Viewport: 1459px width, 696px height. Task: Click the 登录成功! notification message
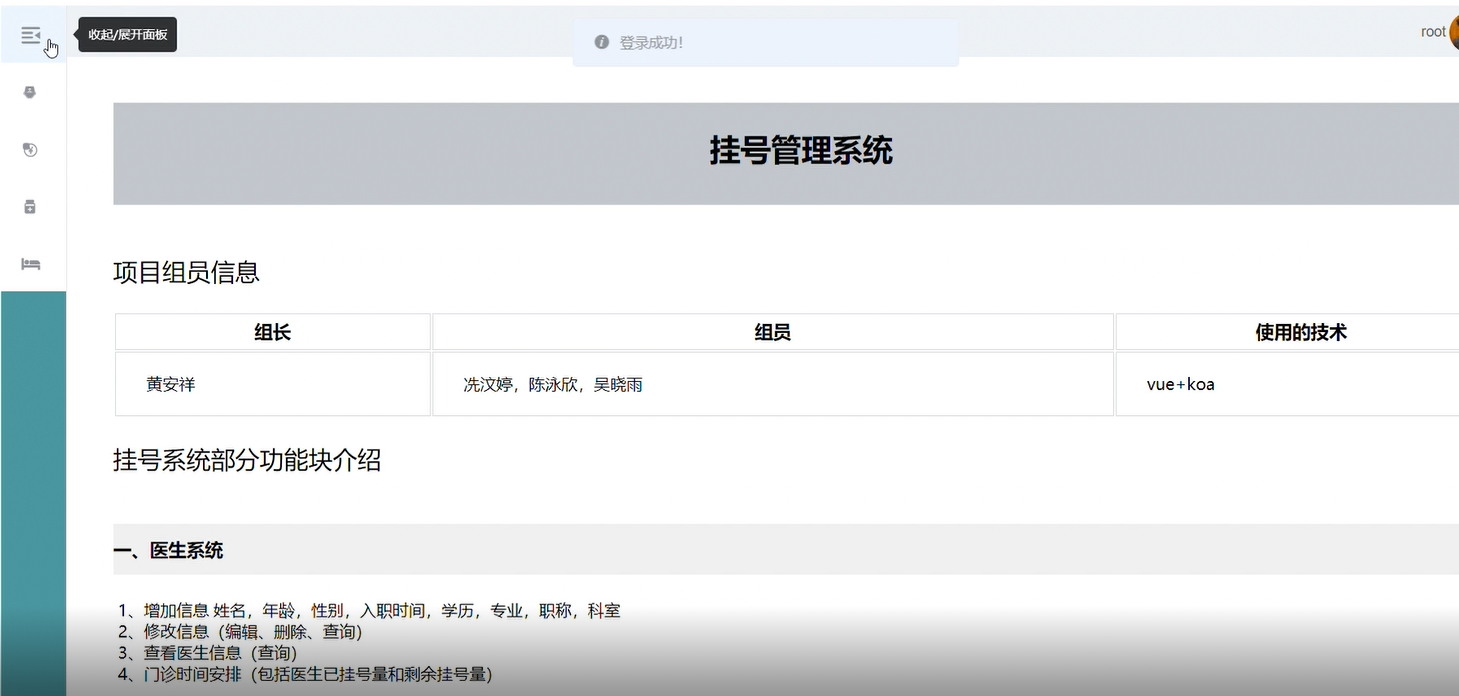(x=766, y=42)
